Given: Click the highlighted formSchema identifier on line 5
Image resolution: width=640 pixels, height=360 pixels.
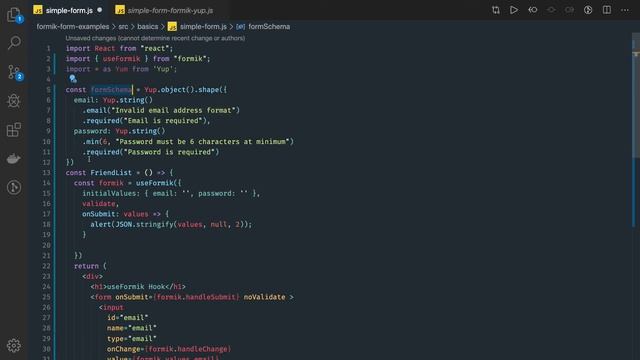Looking at the screenshot, I should [x=111, y=90].
